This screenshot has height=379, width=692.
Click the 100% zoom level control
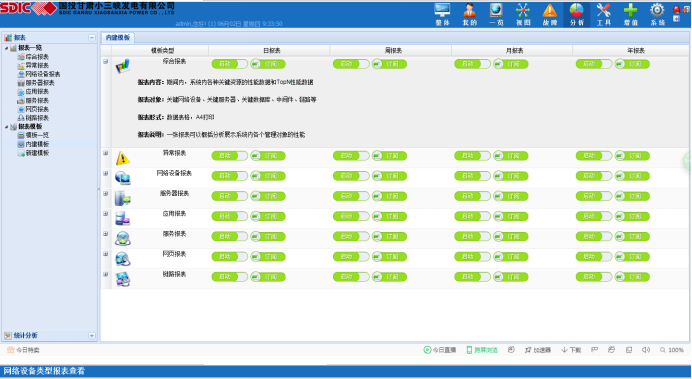tap(672, 350)
